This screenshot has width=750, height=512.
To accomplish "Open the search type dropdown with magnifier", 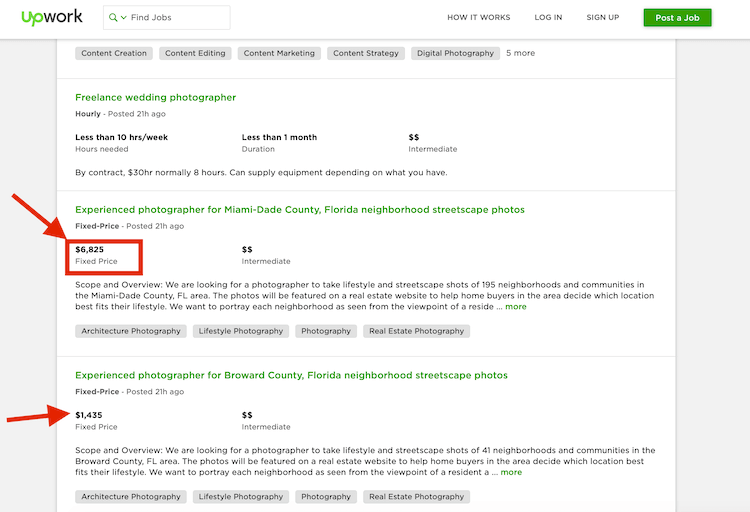I will coord(117,18).
